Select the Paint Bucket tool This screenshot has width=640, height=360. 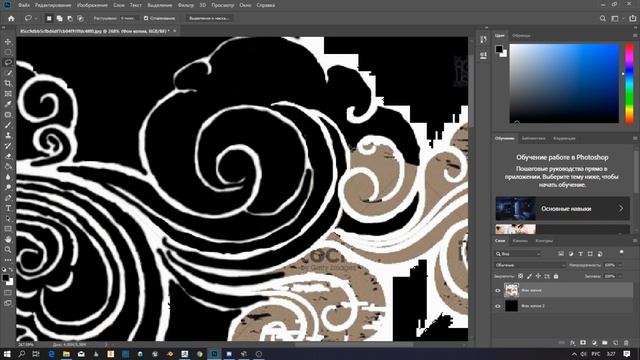(8, 167)
